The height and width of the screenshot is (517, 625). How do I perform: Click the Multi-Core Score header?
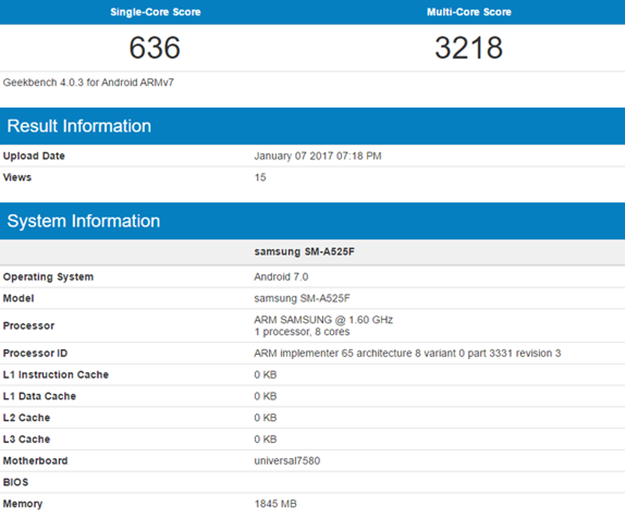click(x=469, y=12)
